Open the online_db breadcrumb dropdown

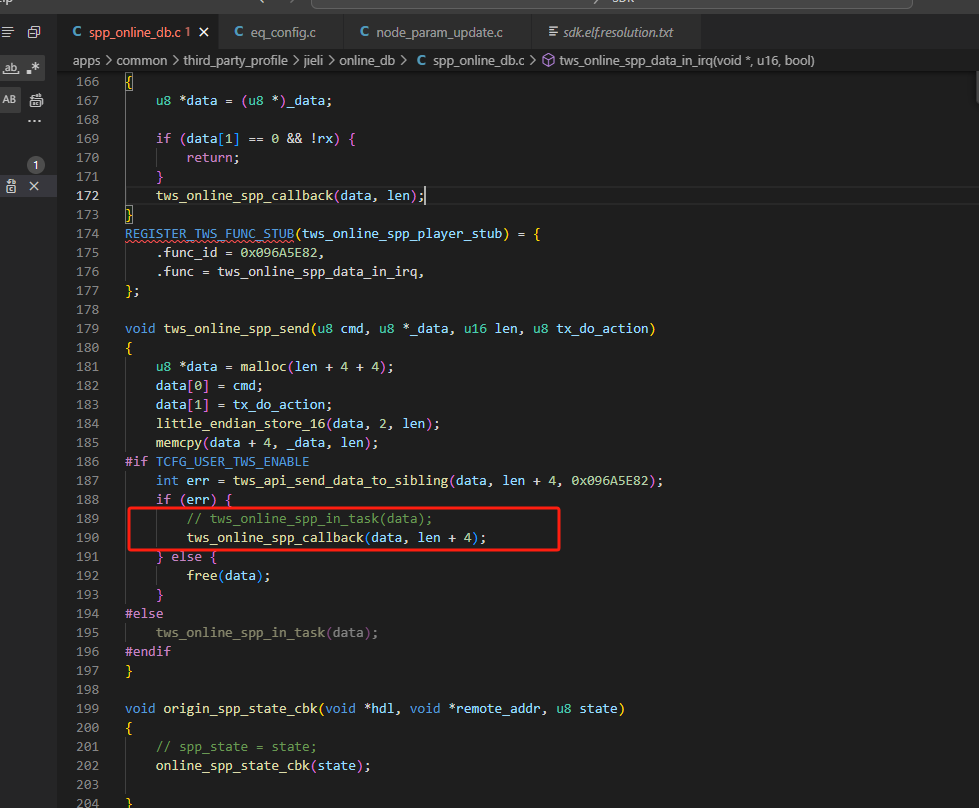tap(367, 61)
